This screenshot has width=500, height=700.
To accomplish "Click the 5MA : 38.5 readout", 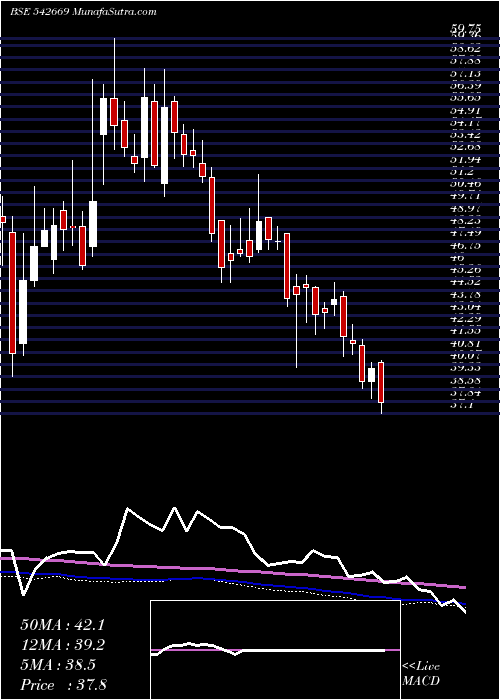I will pyautogui.click(x=58, y=665).
